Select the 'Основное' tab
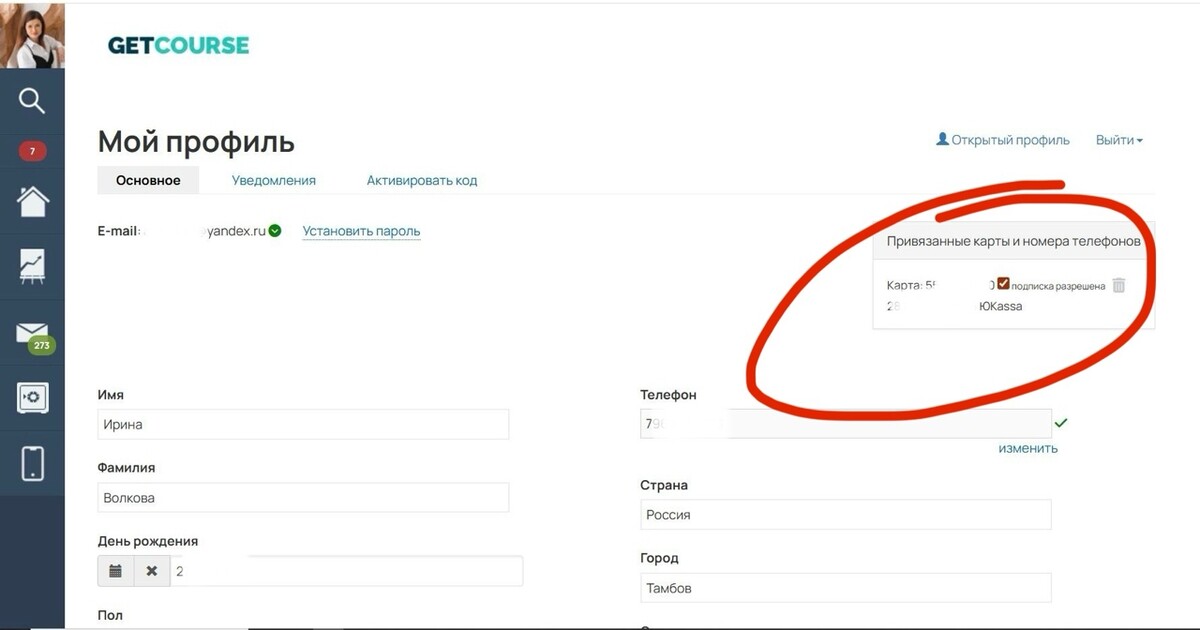Viewport: 1200px width, 630px height. click(x=148, y=180)
